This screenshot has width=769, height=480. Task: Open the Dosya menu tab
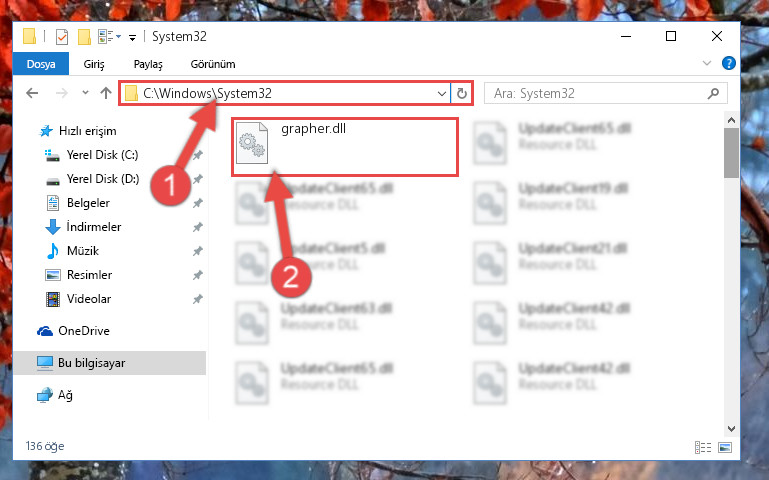41,64
